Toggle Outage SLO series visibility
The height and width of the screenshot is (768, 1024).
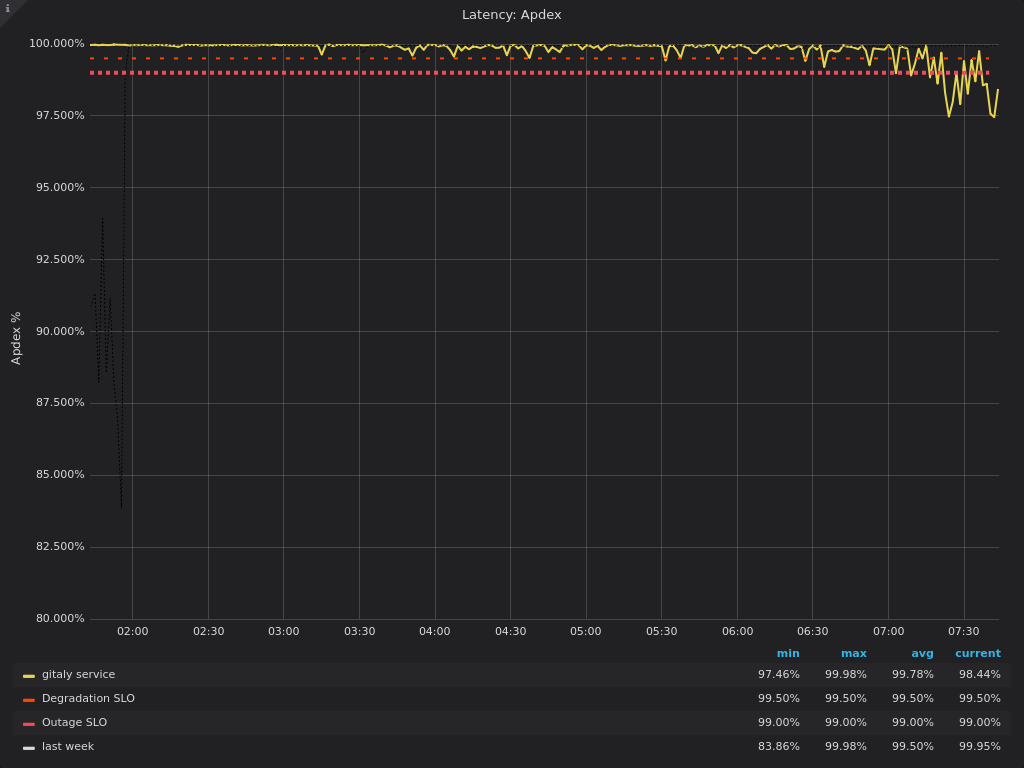coord(74,723)
